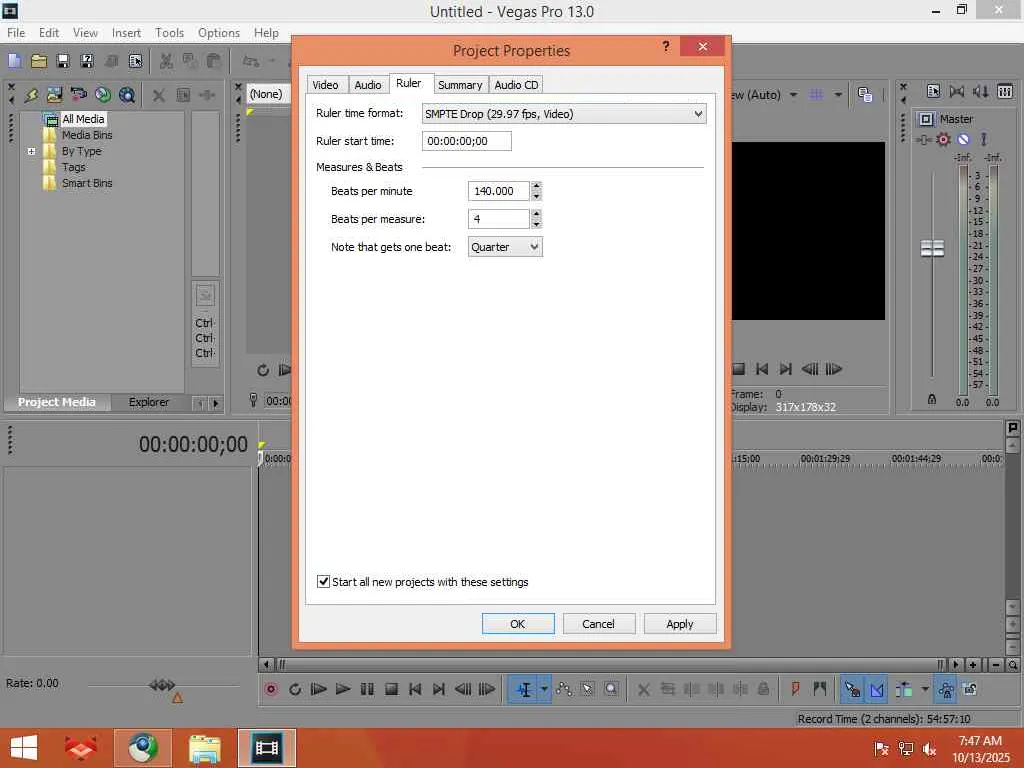Switch to the Explorer tab

click(148, 402)
